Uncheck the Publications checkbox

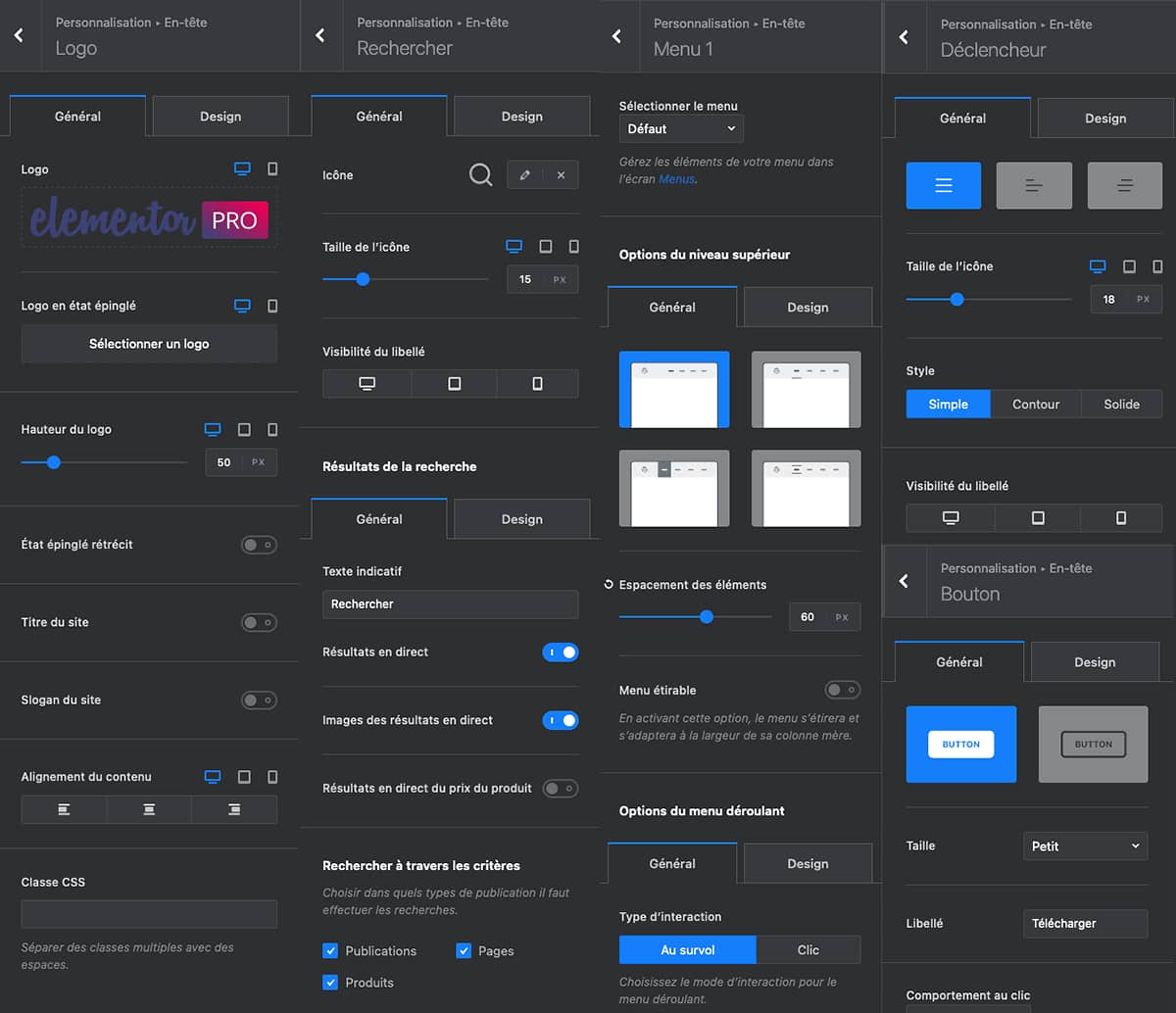pyautogui.click(x=330, y=950)
